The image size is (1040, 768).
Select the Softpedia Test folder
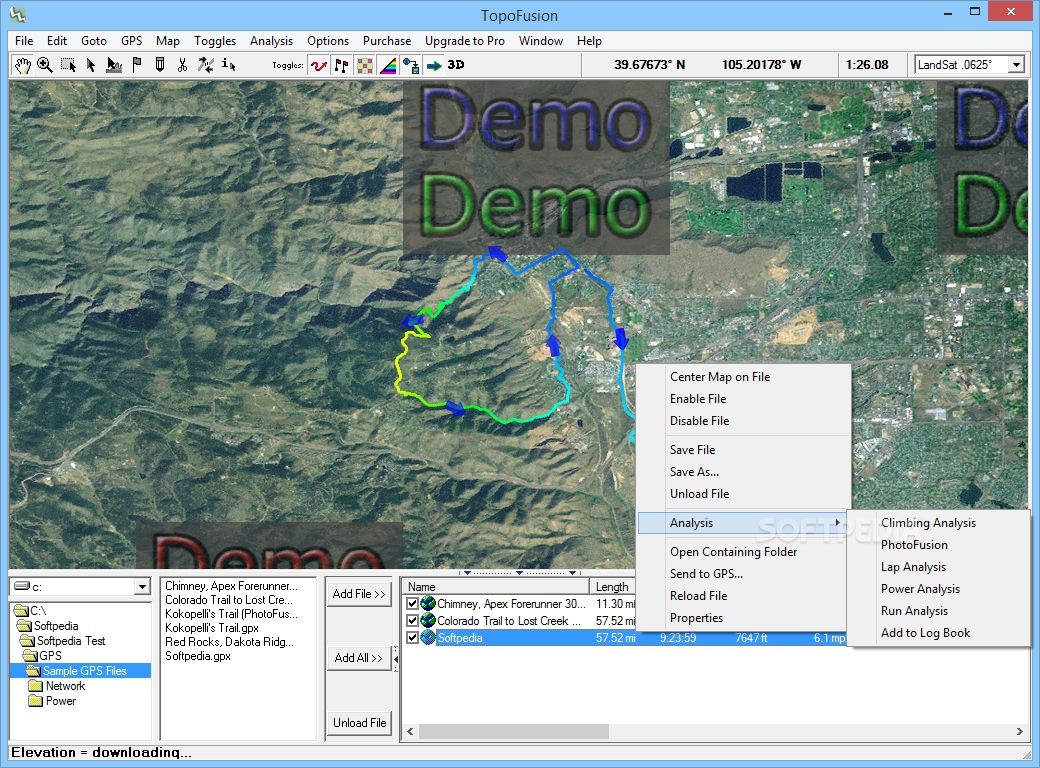pyautogui.click(x=63, y=641)
